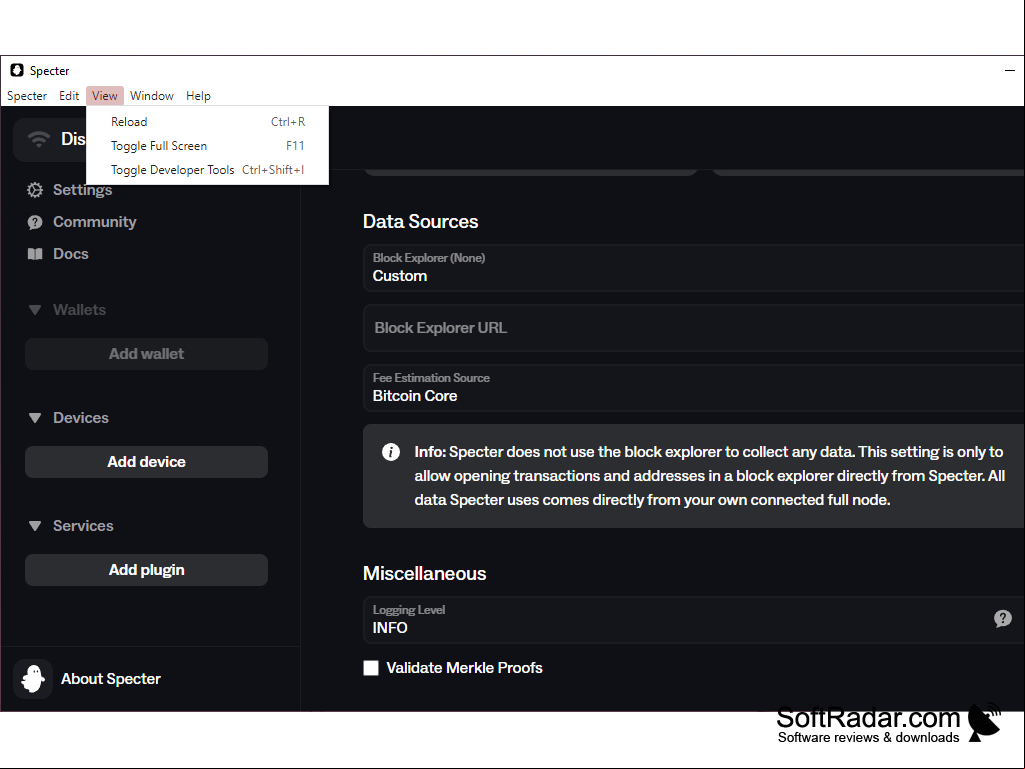Click the Add wallet button
1025x769 pixels.
point(146,354)
